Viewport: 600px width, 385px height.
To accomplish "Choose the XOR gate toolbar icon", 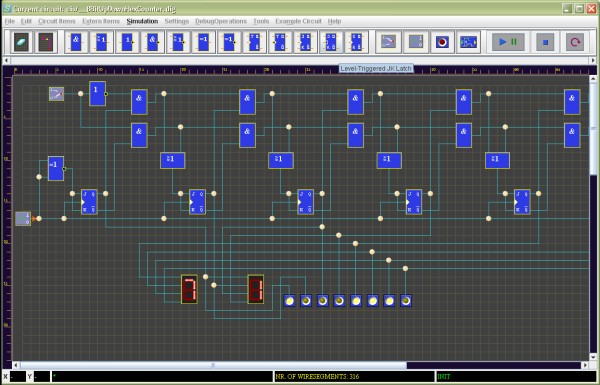I will click(204, 42).
